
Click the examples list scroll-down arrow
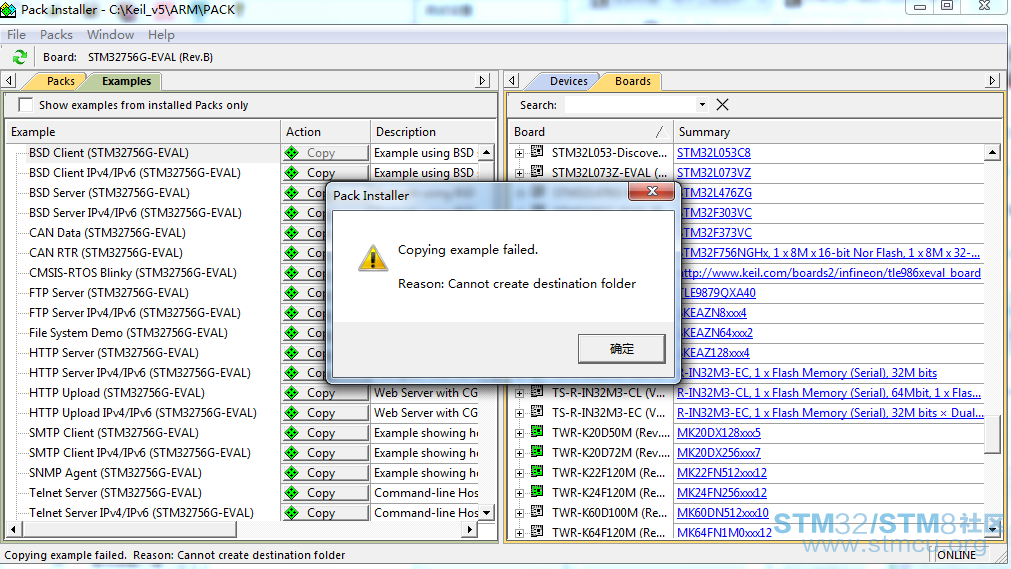[487, 513]
